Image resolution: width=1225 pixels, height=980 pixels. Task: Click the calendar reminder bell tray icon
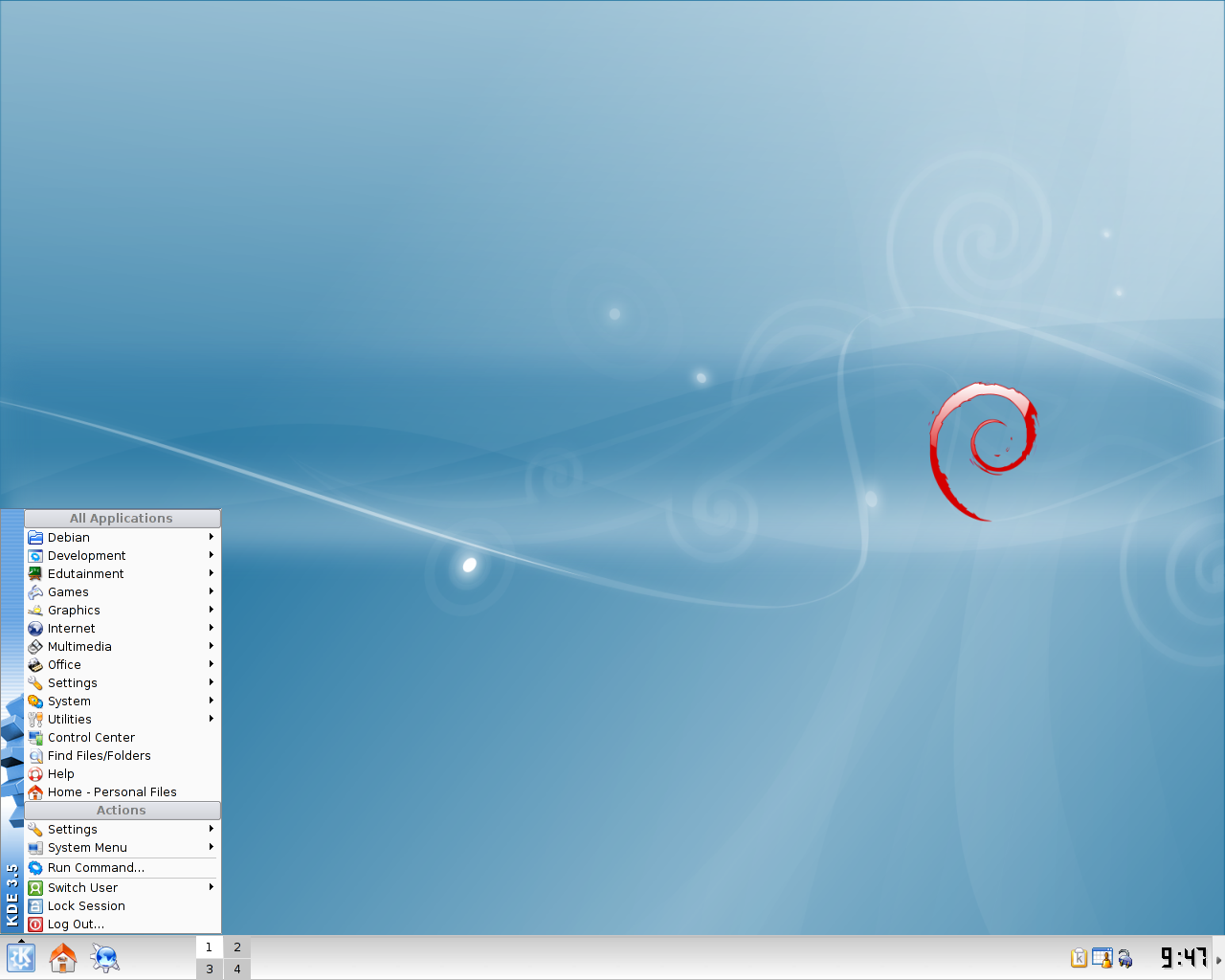tap(1102, 957)
